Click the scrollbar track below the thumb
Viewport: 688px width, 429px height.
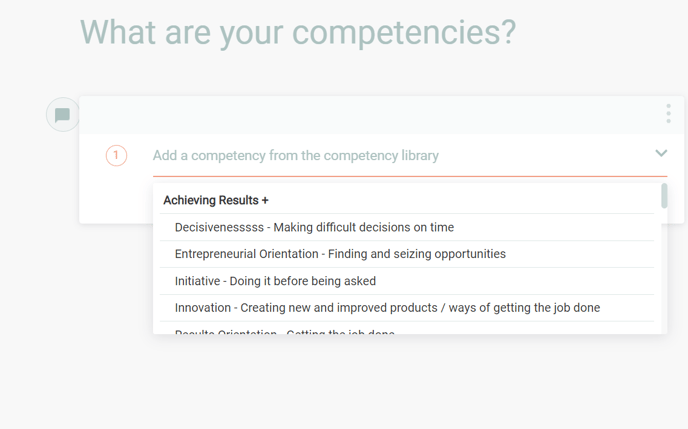coord(664,280)
